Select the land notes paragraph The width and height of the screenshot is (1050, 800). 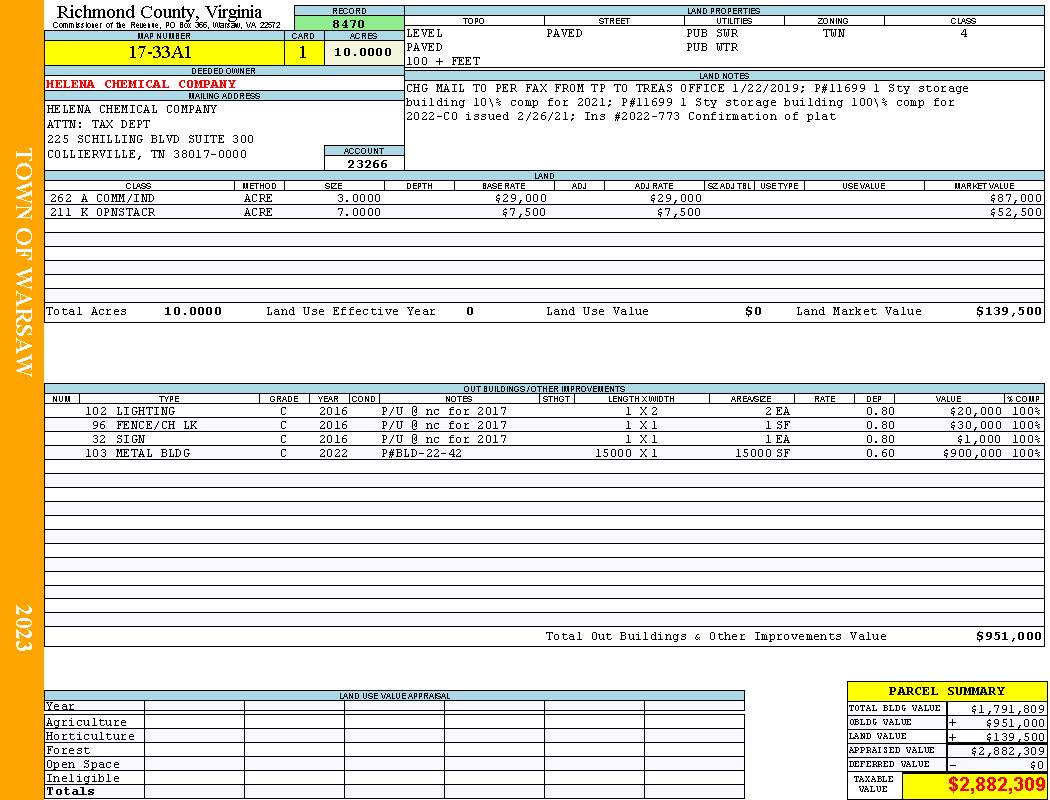[688, 102]
